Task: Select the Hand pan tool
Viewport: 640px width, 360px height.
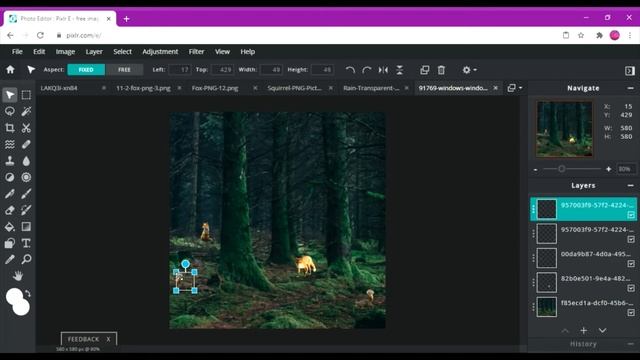Action: point(18,276)
